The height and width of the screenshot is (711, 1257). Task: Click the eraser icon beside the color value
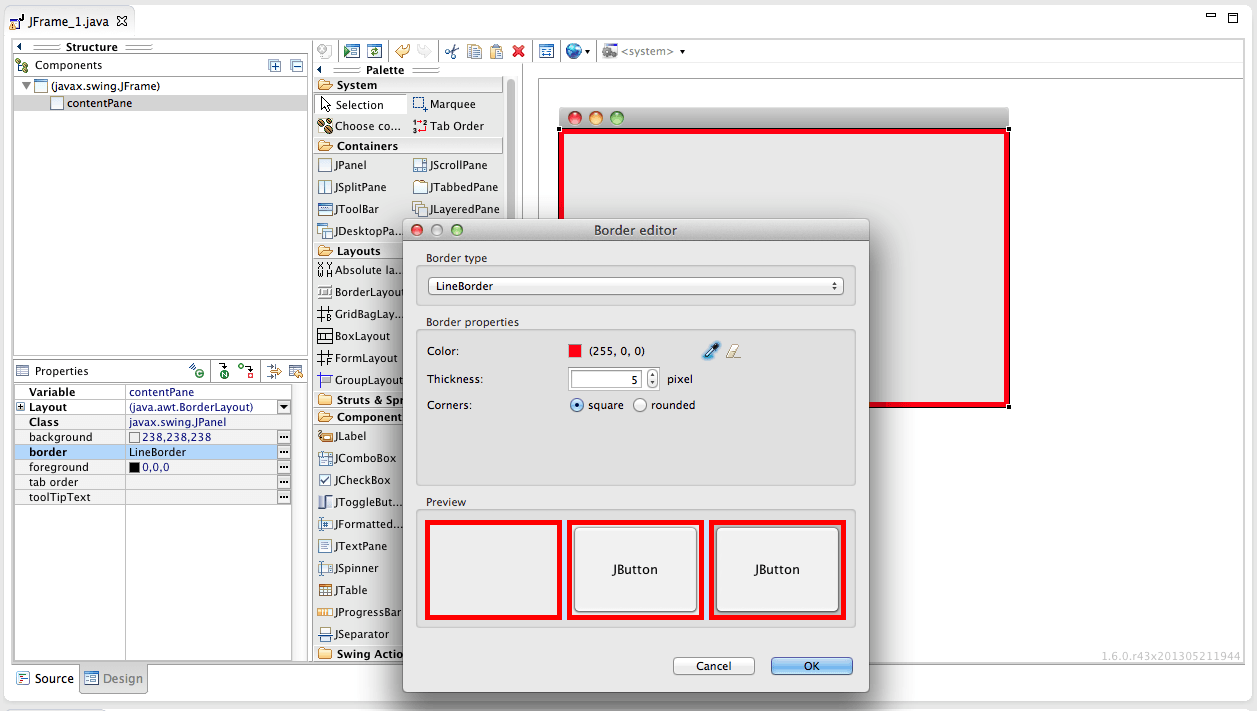pyautogui.click(x=733, y=351)
